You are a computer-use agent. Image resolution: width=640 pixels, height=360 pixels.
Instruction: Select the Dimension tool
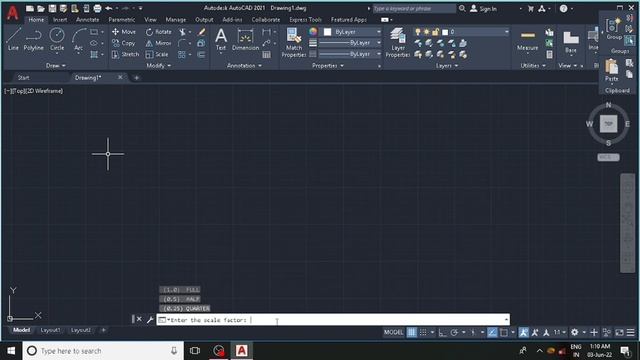(245, 39)
